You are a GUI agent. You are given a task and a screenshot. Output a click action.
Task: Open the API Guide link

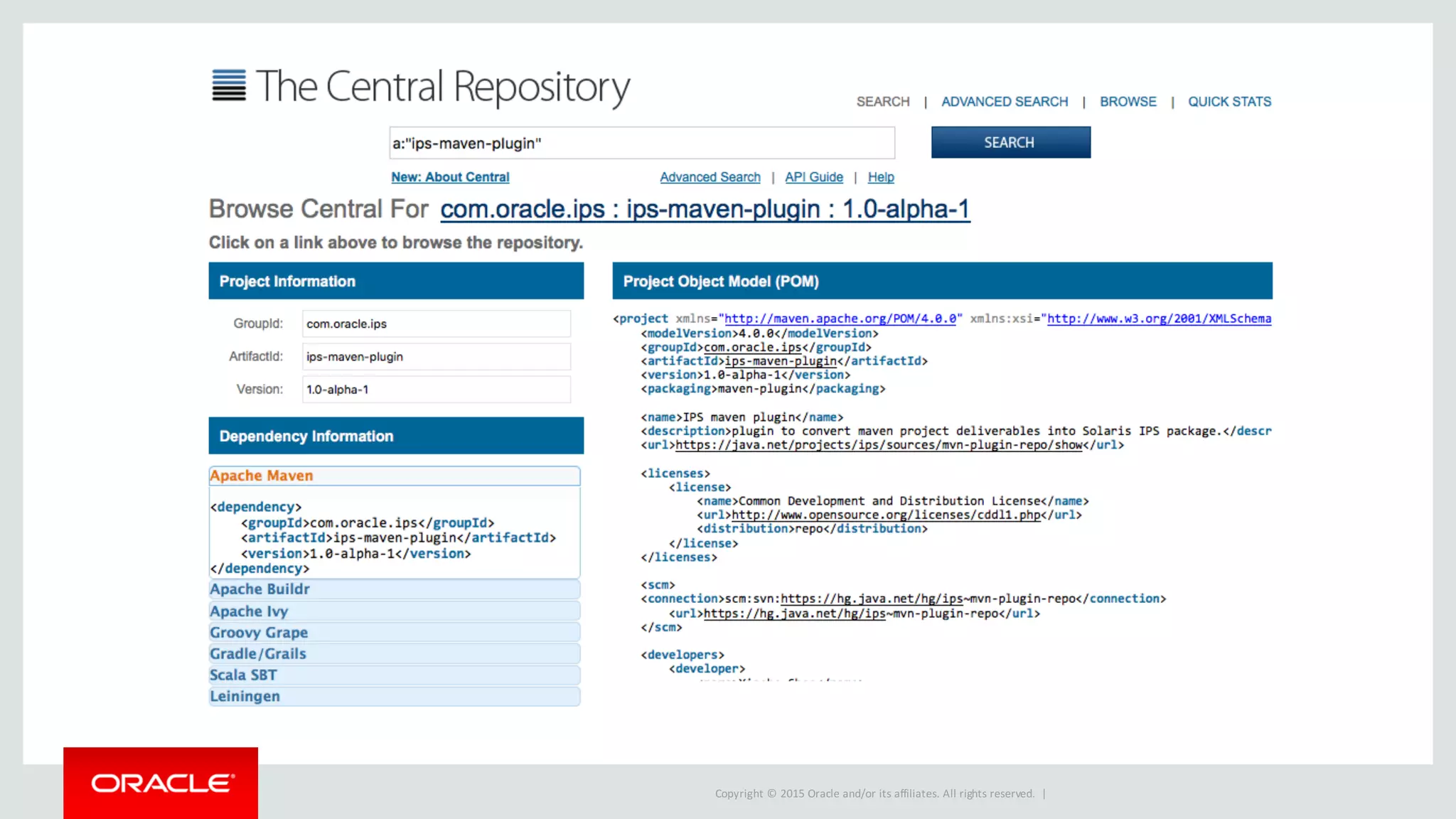[813, 177]
